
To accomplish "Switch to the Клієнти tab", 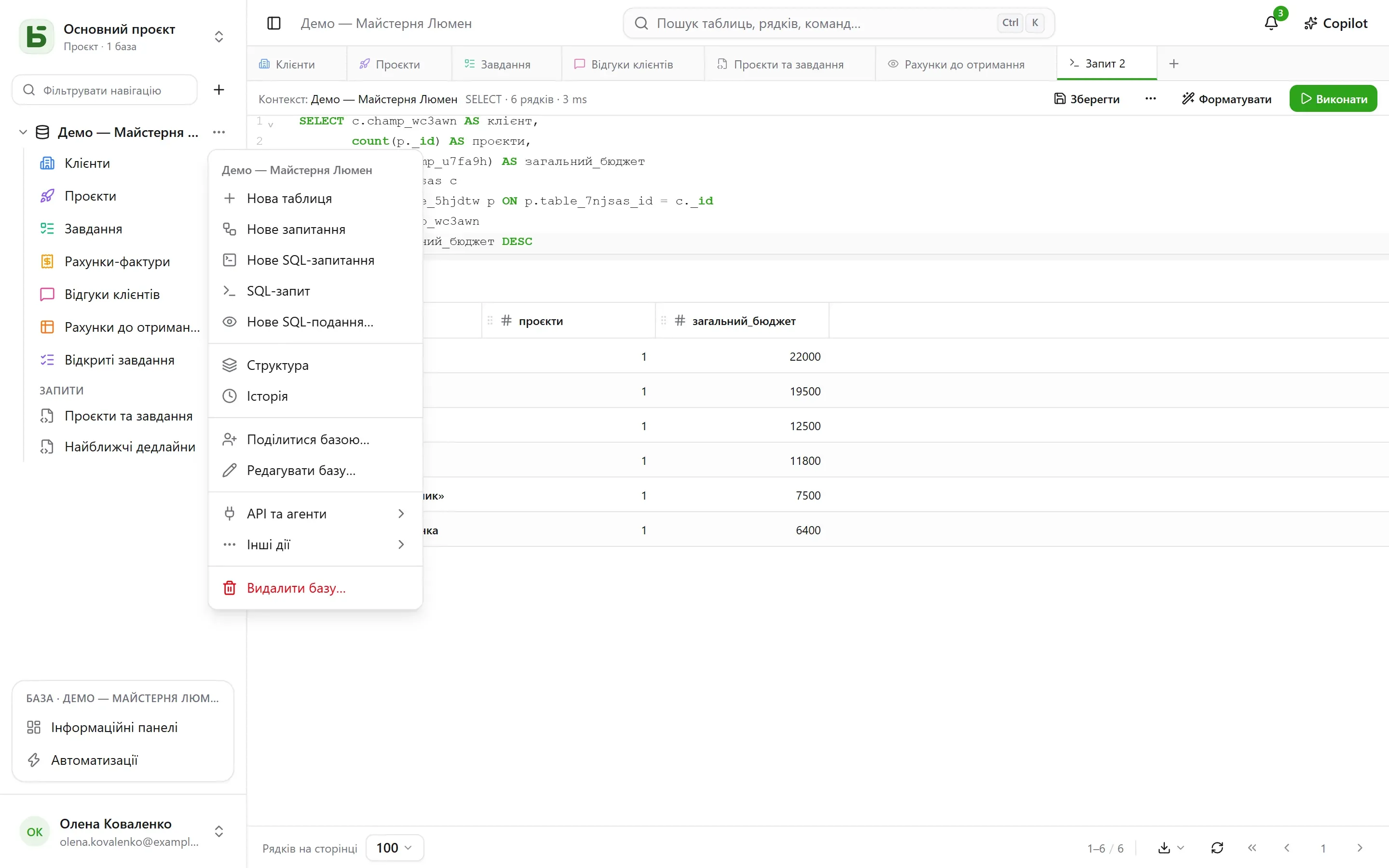I will click(296, 64).
